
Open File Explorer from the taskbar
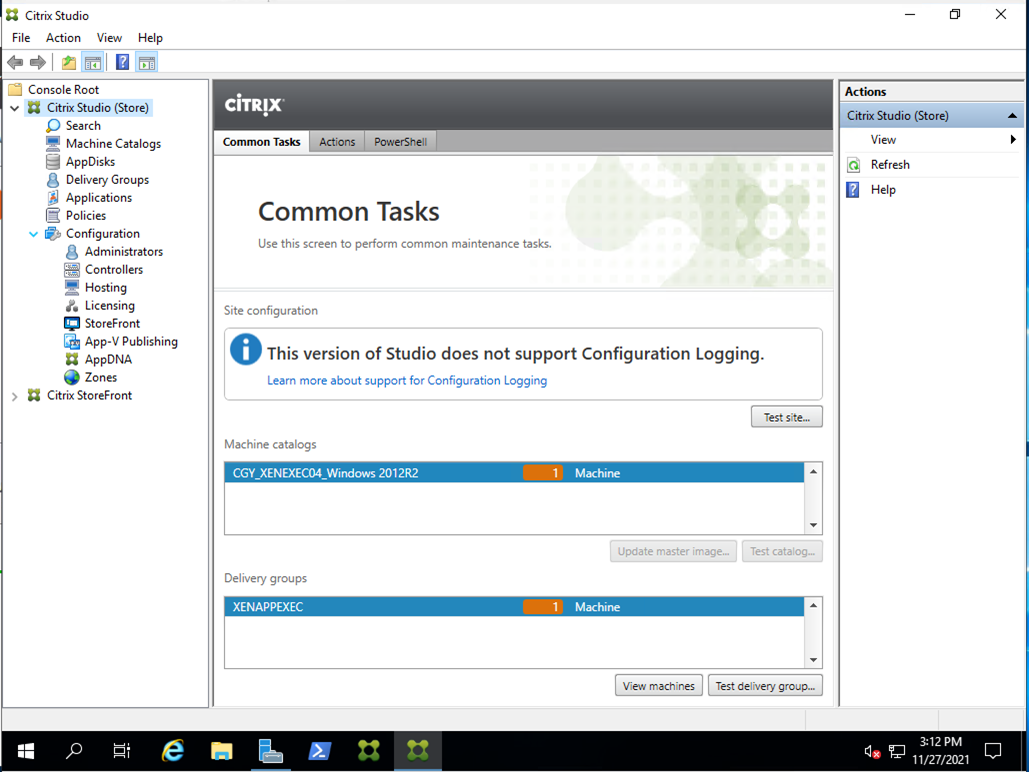[x=222, y=750]
